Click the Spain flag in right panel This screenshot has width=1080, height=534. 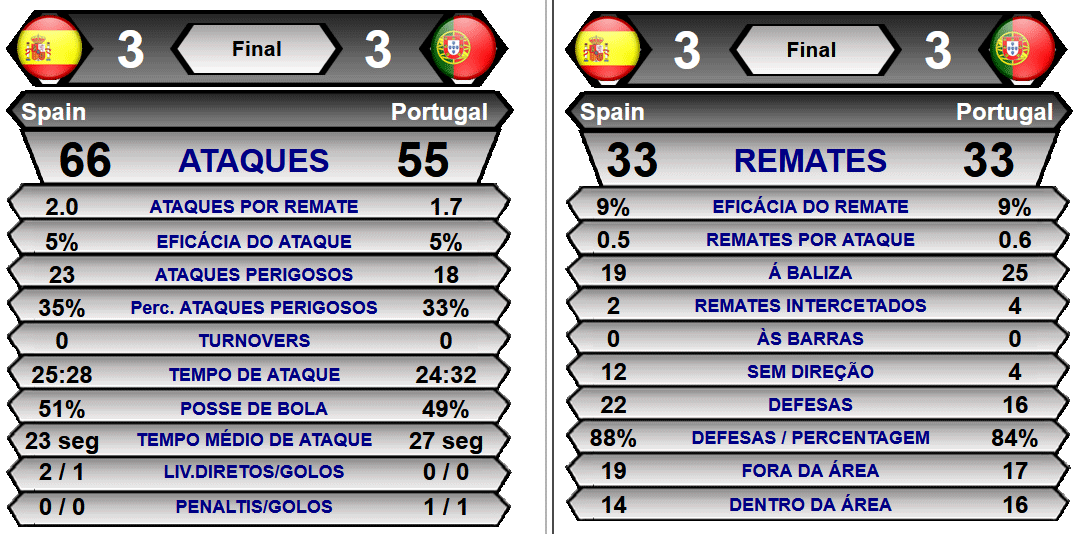click(607, 50)
